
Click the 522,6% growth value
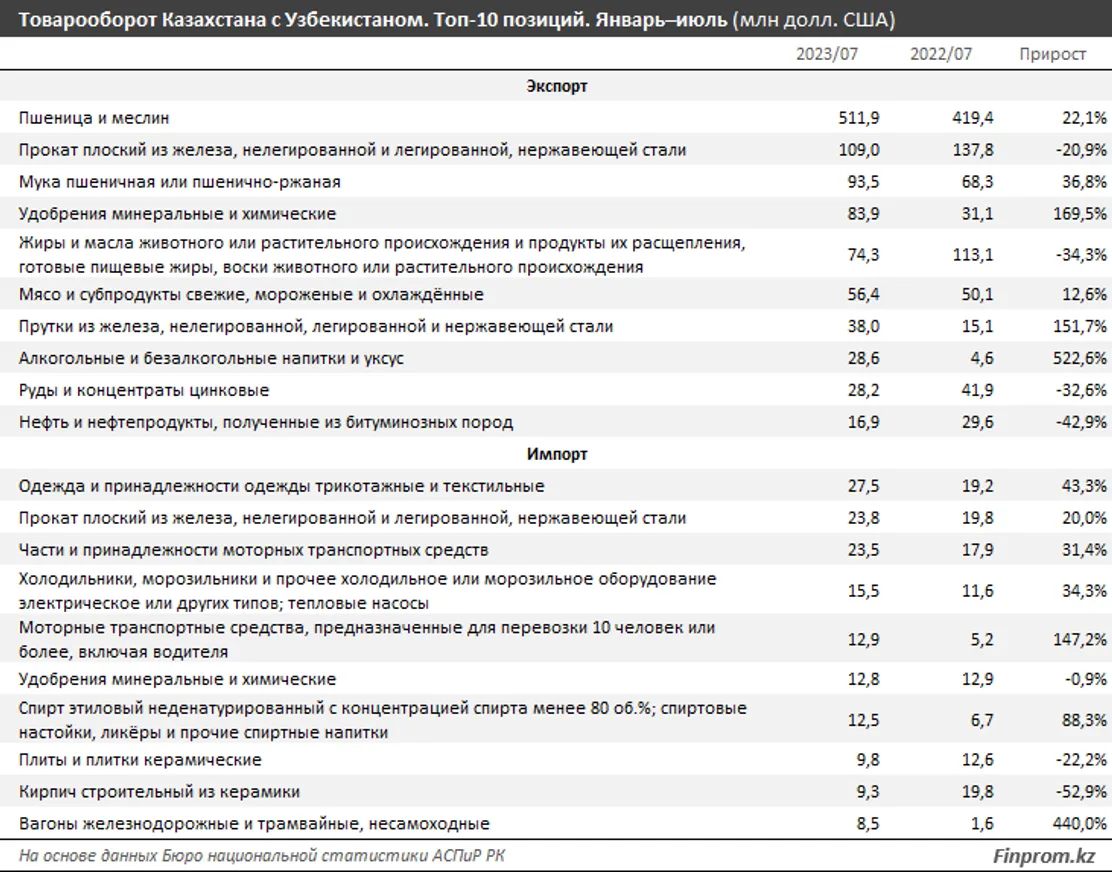pos(1081,358)
